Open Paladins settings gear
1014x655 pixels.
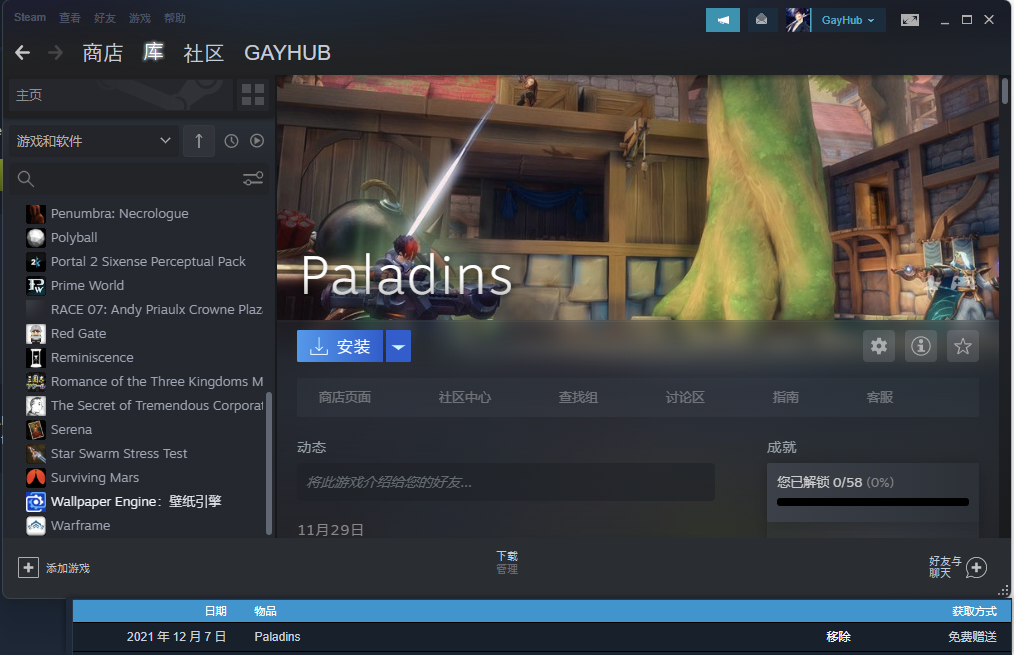[879, 346]
